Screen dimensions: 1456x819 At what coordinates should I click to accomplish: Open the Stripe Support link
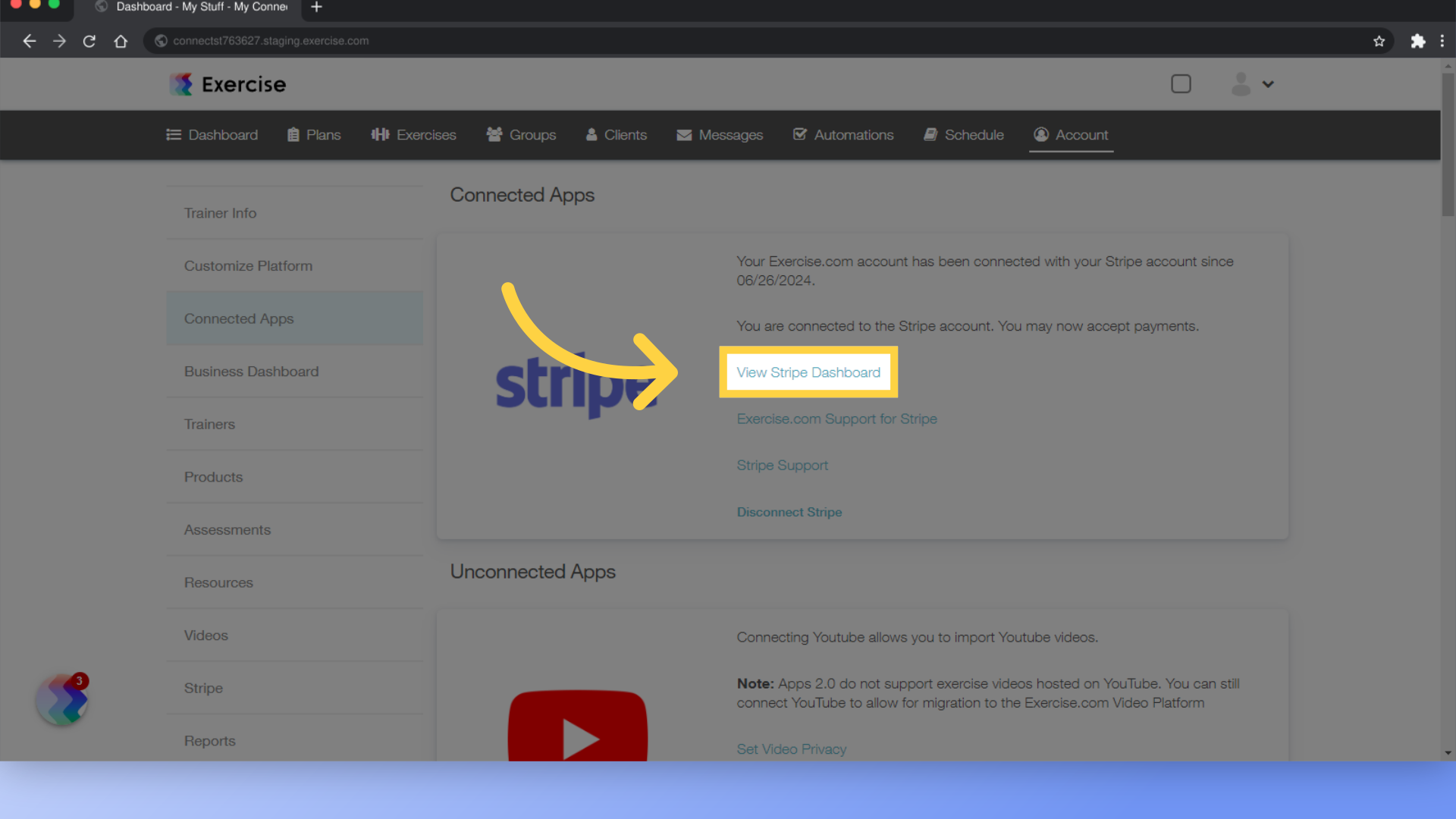click(782, 466)
